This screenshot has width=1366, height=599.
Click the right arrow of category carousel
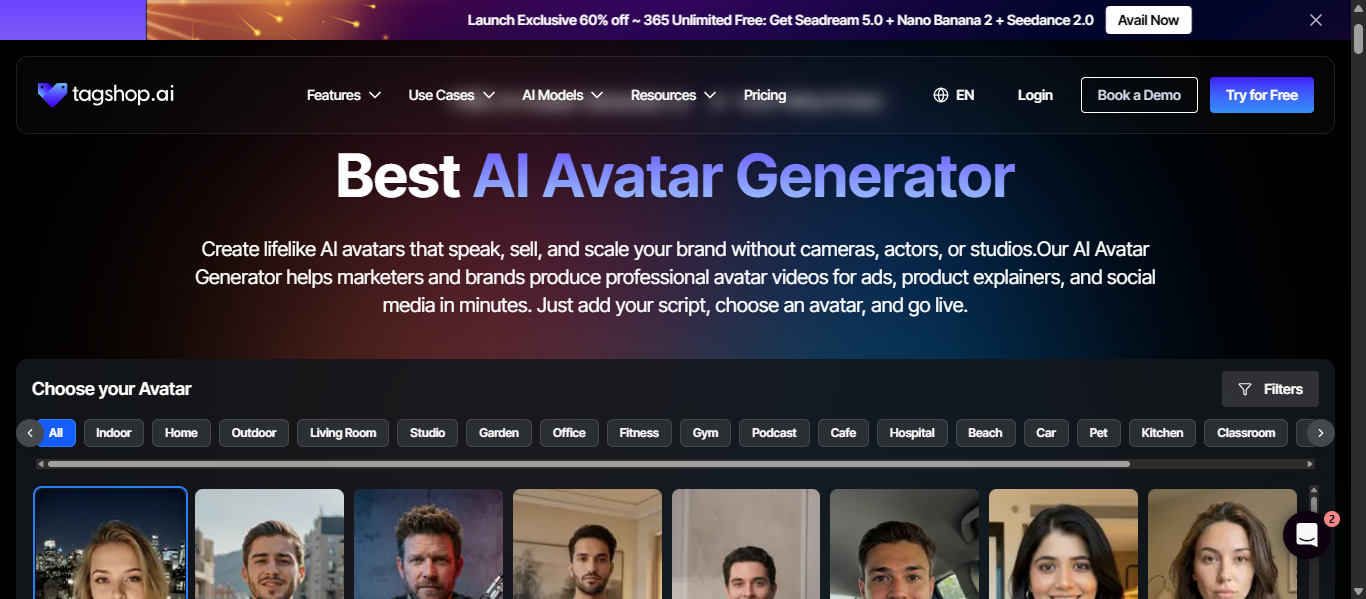tap(1321, 433)
